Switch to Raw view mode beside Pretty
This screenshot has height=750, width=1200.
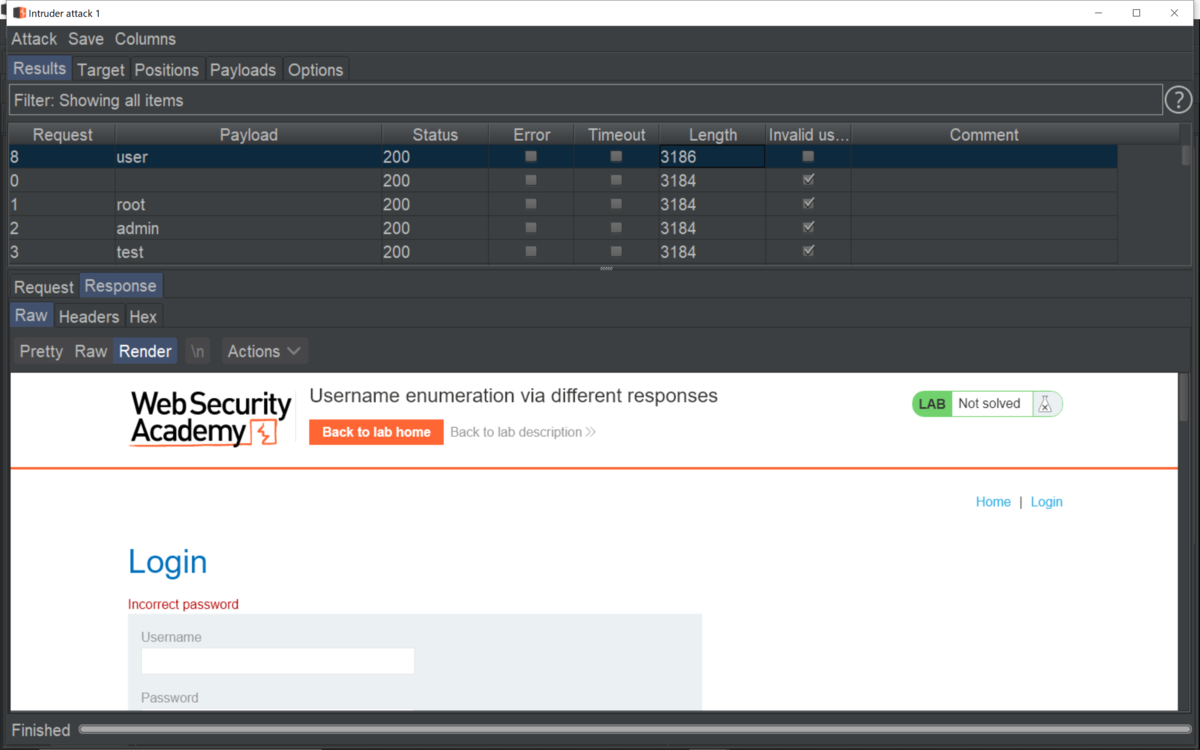[x=91, y=351]
